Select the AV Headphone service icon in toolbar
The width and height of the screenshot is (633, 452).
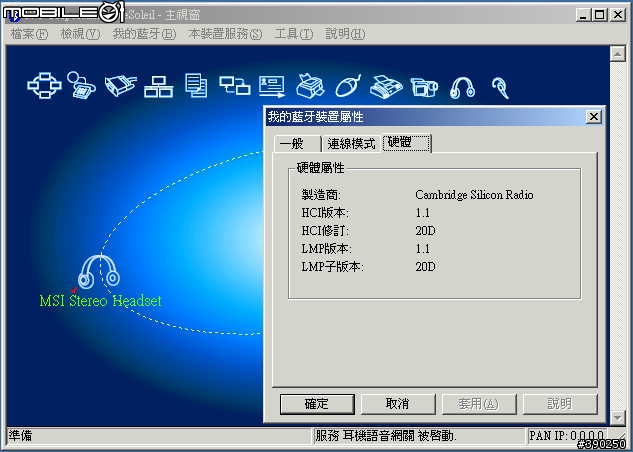462,87
